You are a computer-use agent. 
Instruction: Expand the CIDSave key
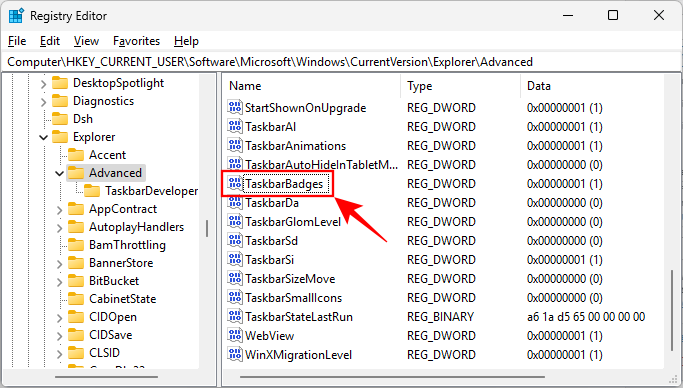pyautogui.click(x=59, y=335)
